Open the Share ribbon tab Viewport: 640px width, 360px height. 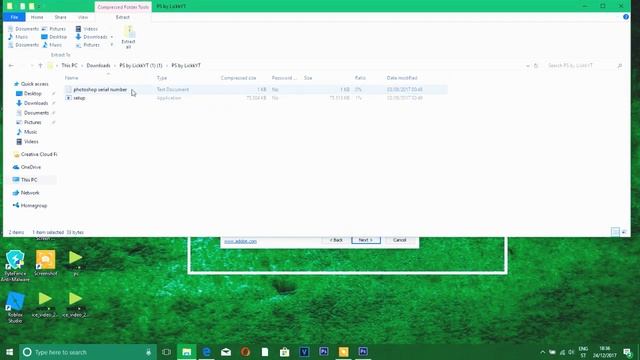point(60,17)
